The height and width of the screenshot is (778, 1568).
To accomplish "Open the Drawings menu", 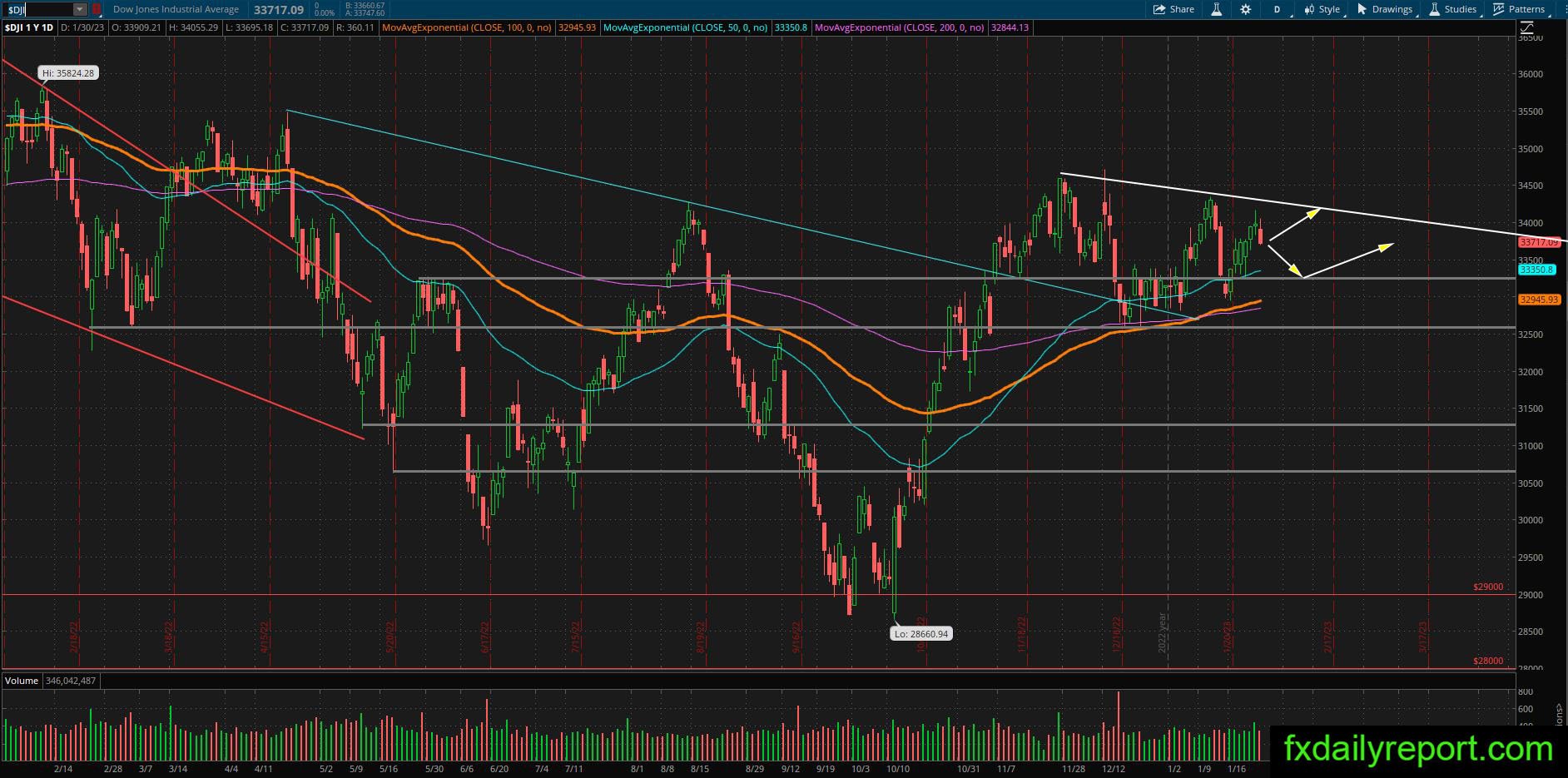I will click(x=1386, y=9).
